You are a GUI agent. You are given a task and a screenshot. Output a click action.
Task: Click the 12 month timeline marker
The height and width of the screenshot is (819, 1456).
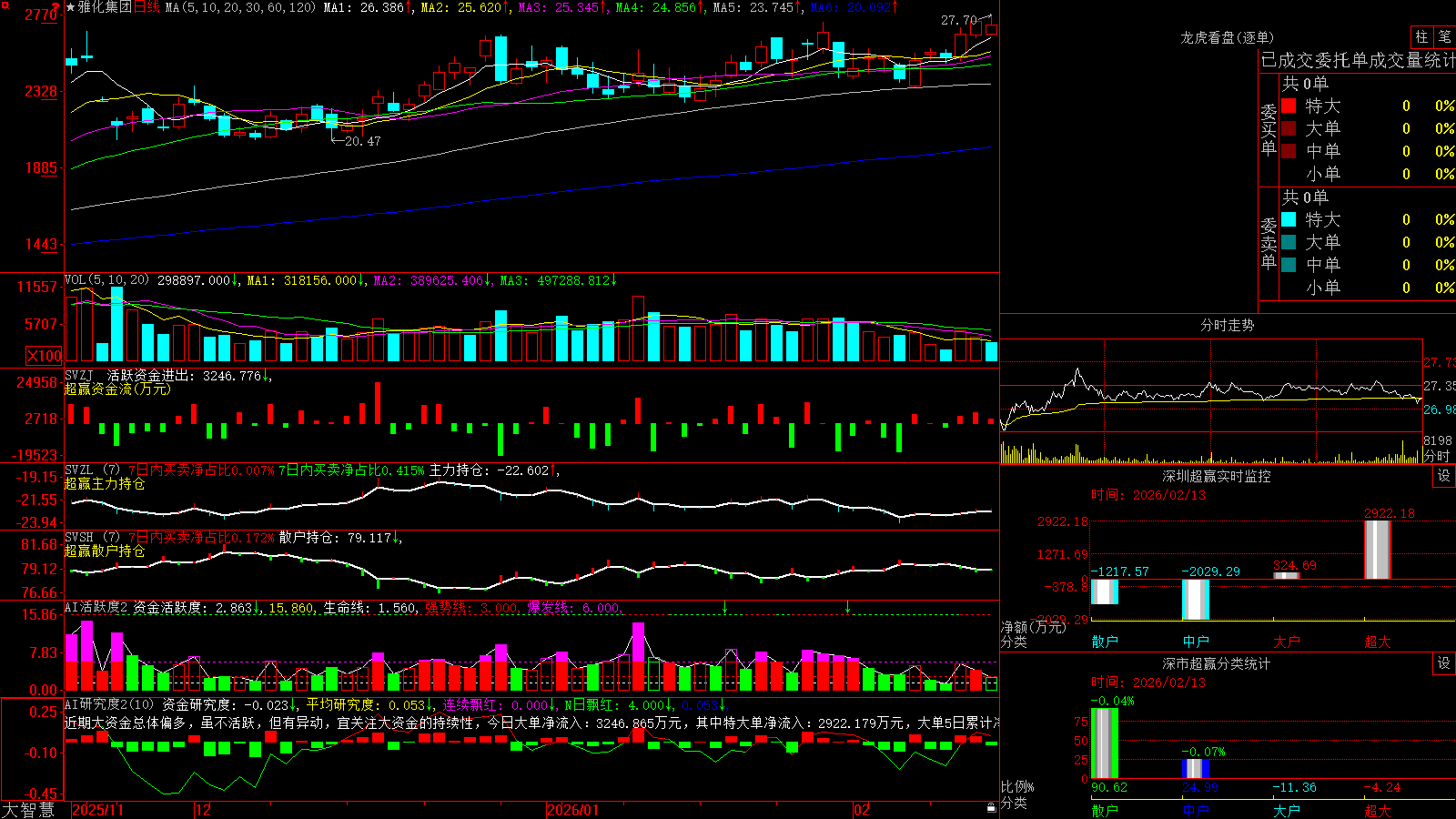(204, 810)
